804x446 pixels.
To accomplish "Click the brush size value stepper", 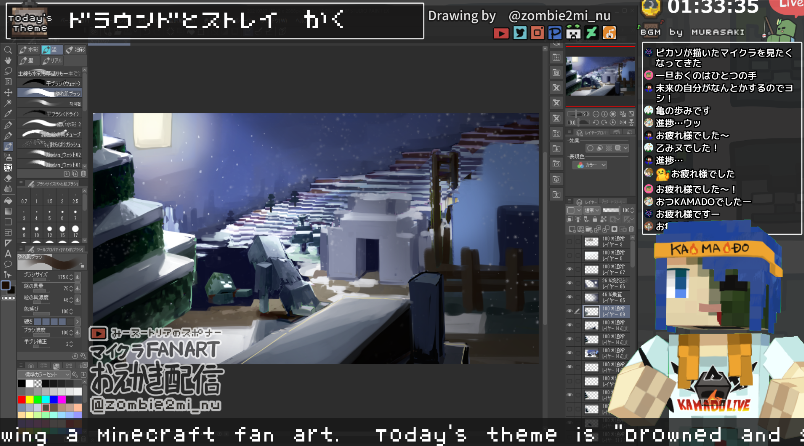I will click(71, 277).
